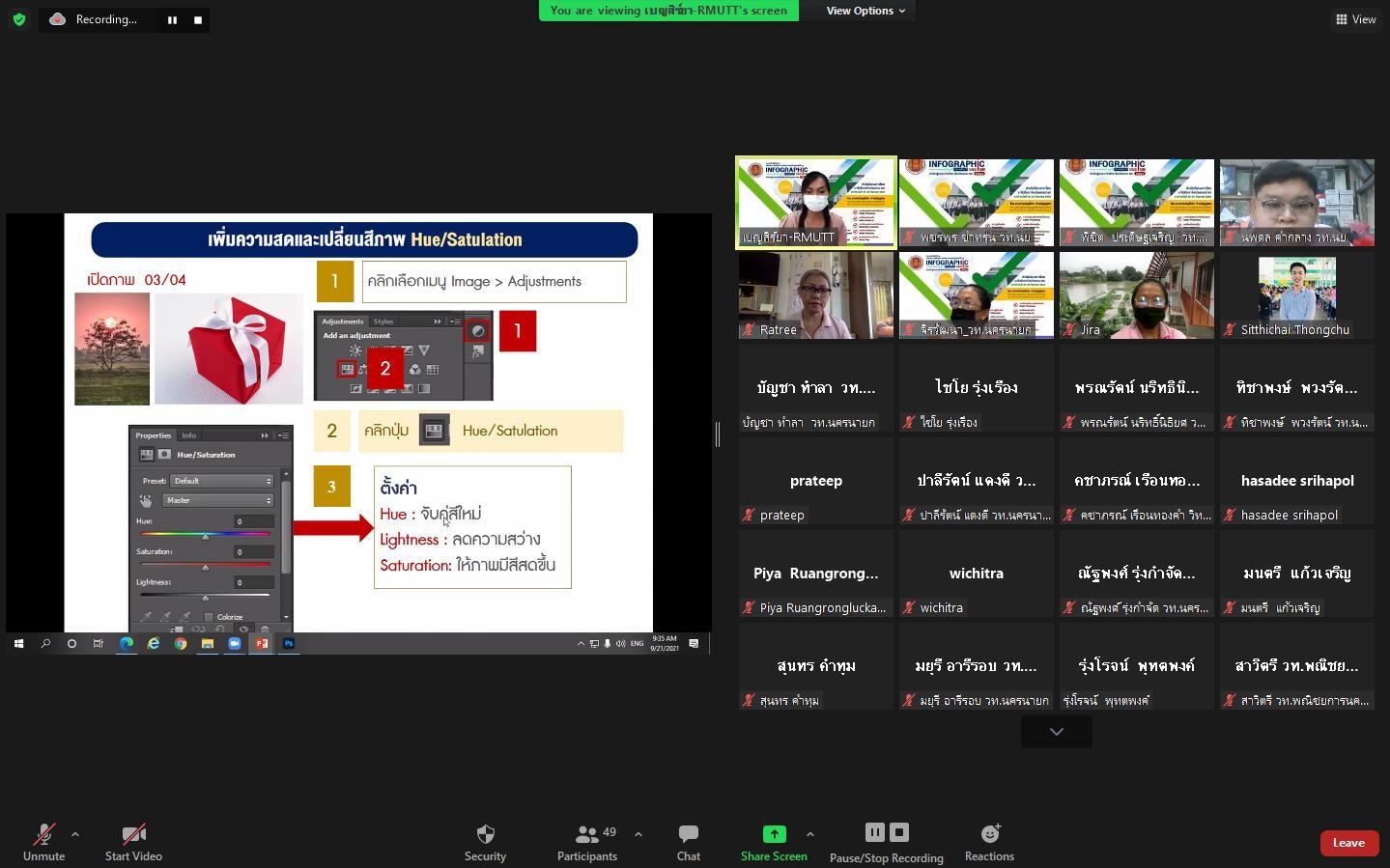Screen dimensions: 1390x868
Task: Select Ratree's video thumbnail
Action: point(816,295)
